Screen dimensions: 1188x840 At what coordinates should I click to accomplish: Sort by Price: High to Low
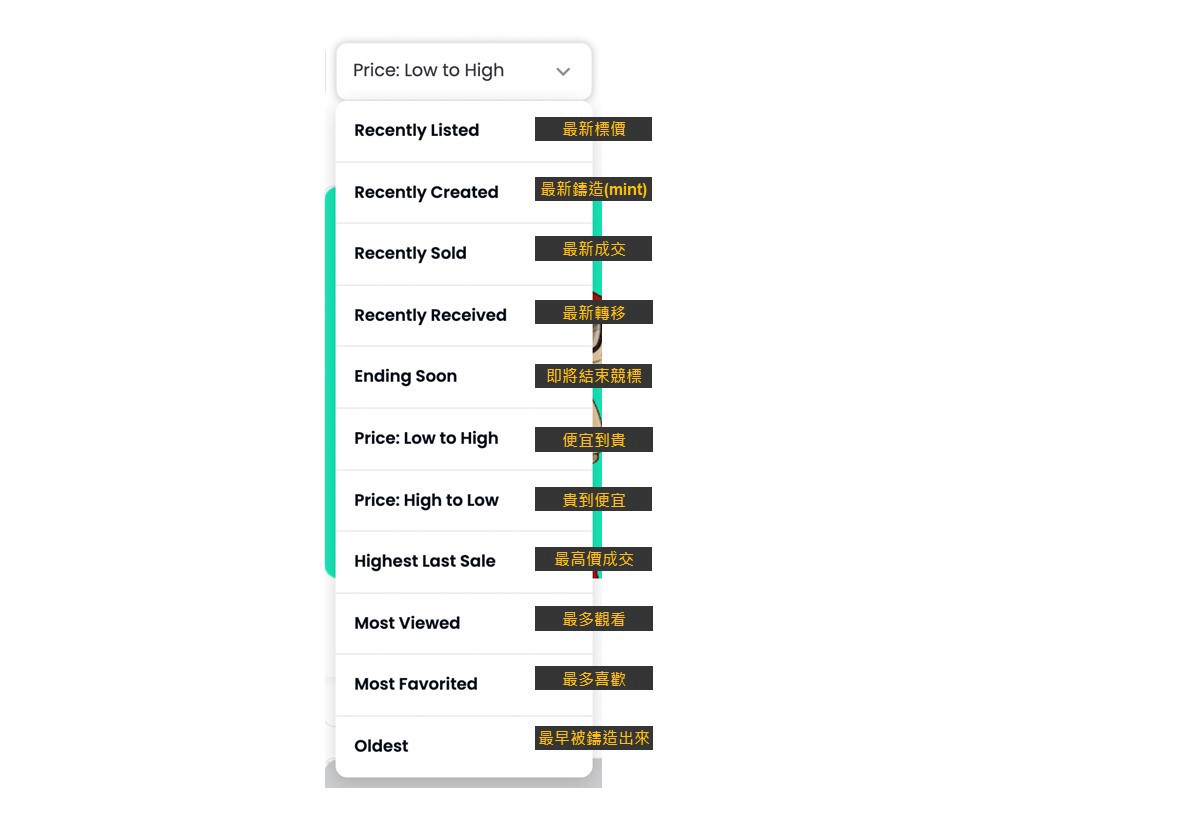click(x=464, y=501)
